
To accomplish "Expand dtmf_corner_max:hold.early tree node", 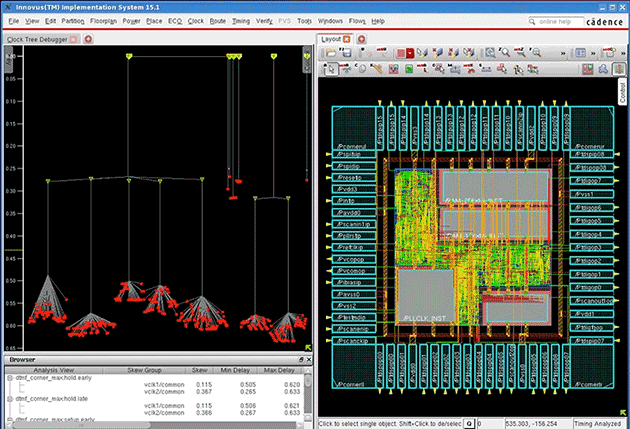I will [x=10, y=378].
